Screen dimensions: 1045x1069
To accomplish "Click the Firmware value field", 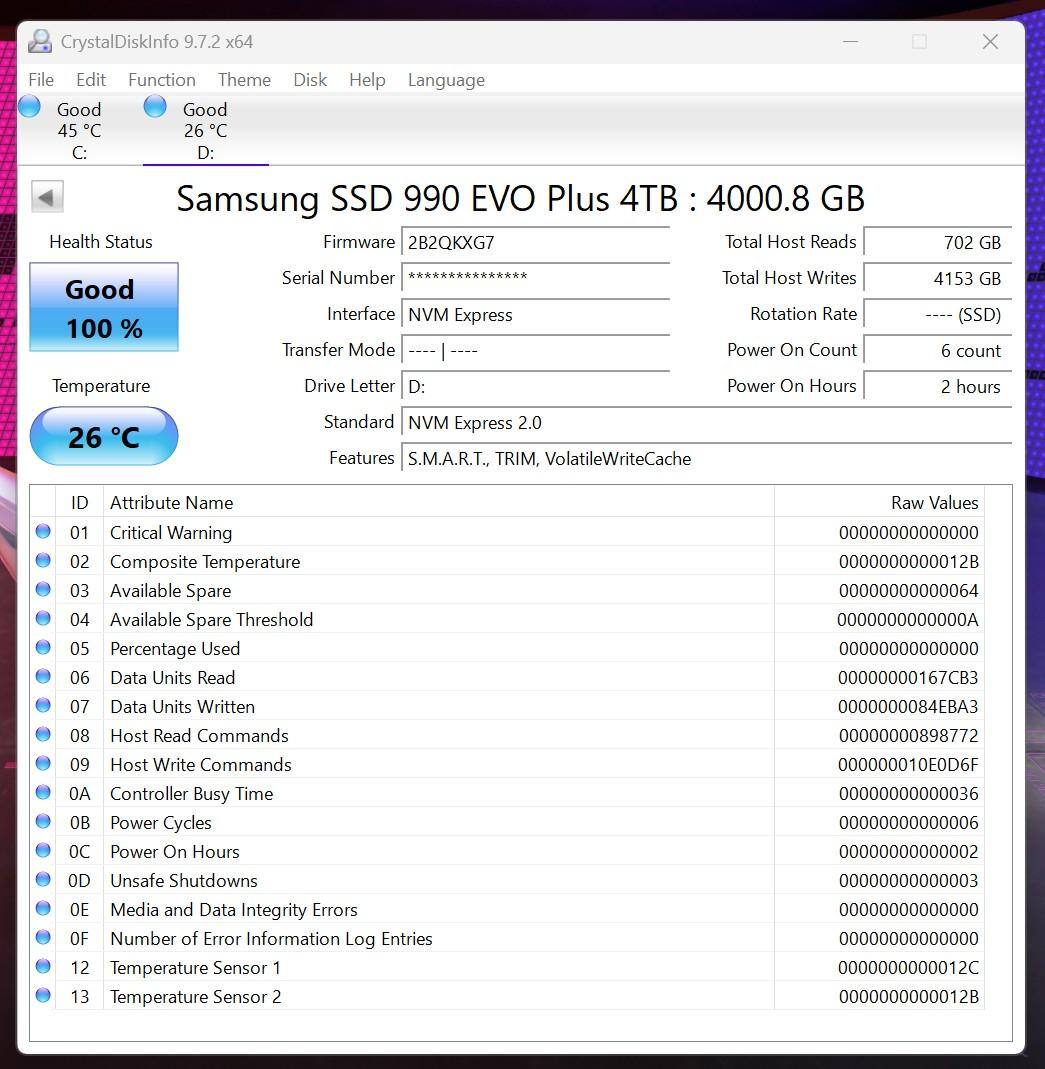I will [x=535, y=243].
